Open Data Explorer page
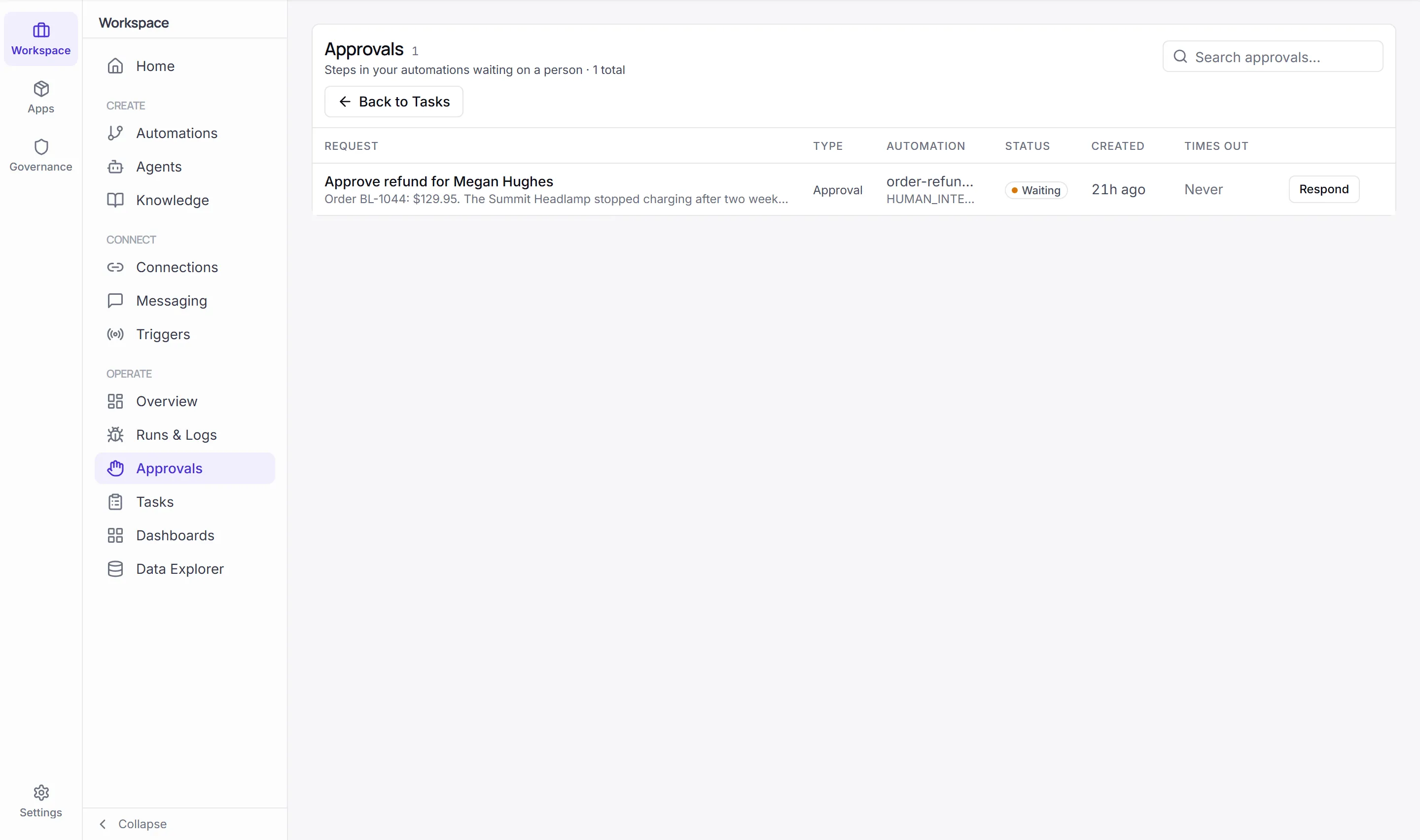Viewport: 1420px width, 840px height. pos(184,569)
